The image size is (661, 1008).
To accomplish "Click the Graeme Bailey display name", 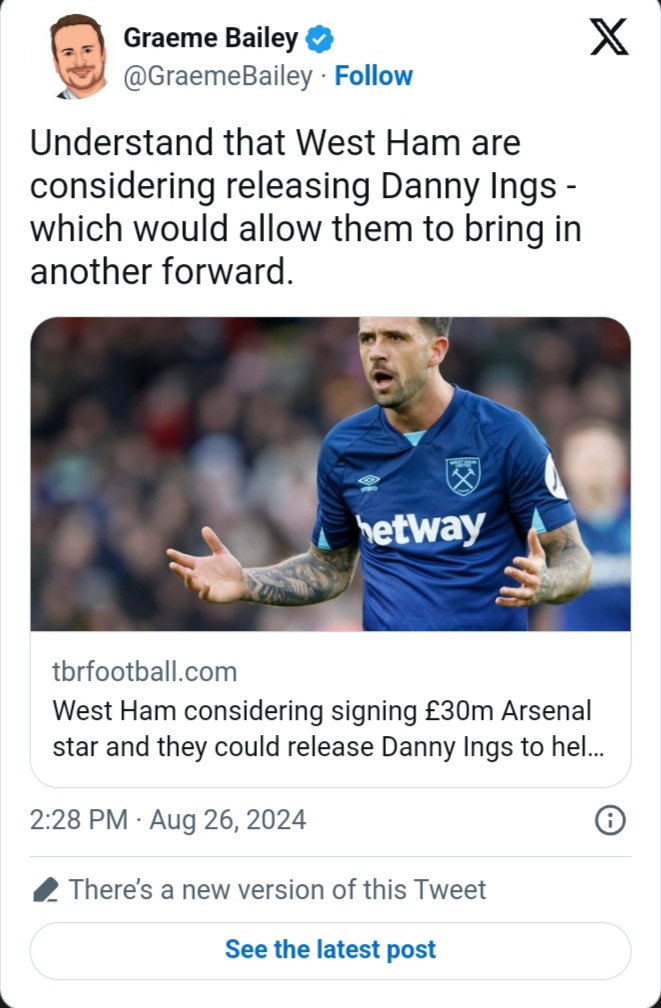I will click(210, 39).
